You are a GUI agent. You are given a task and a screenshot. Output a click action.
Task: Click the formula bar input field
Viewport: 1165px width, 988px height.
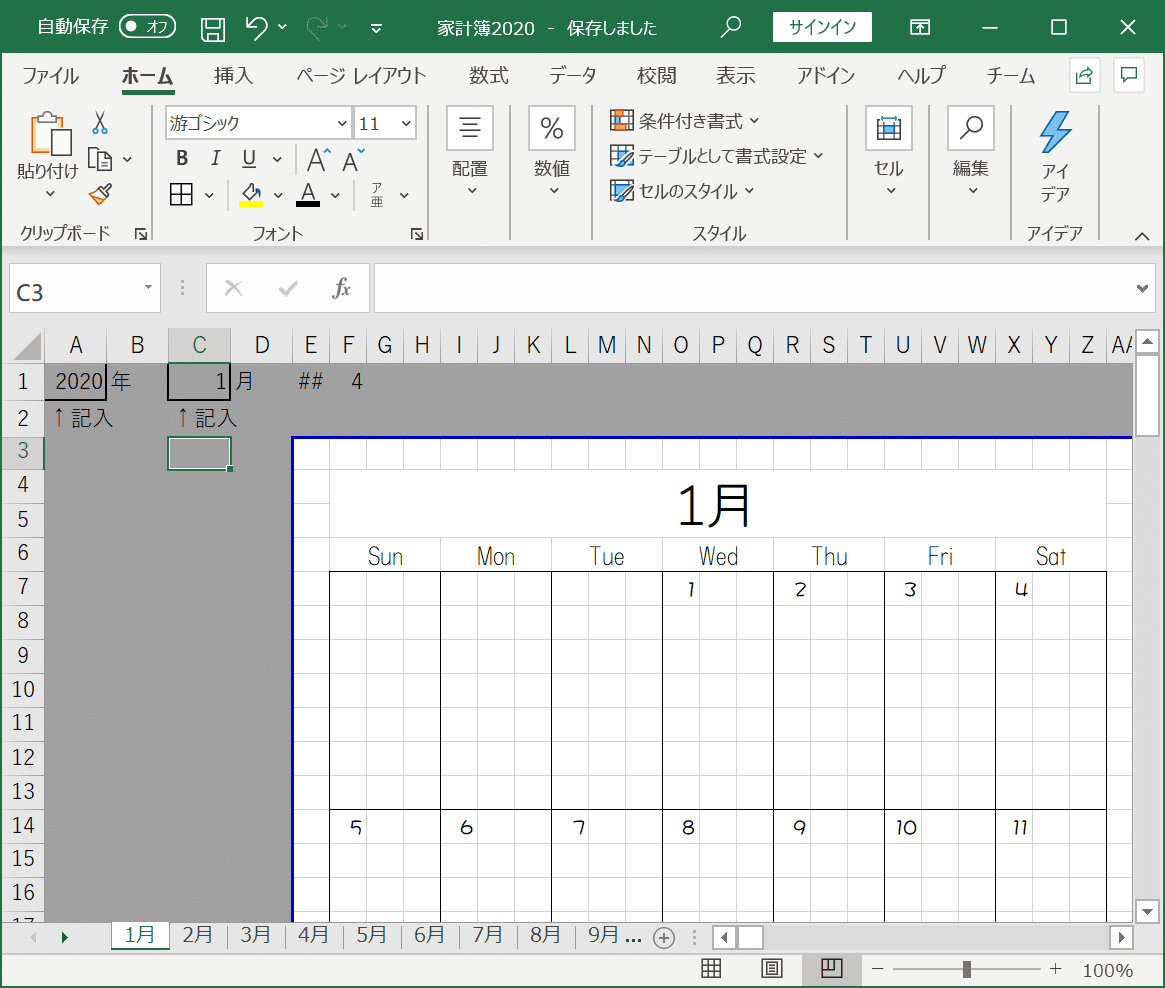[753, 288]
